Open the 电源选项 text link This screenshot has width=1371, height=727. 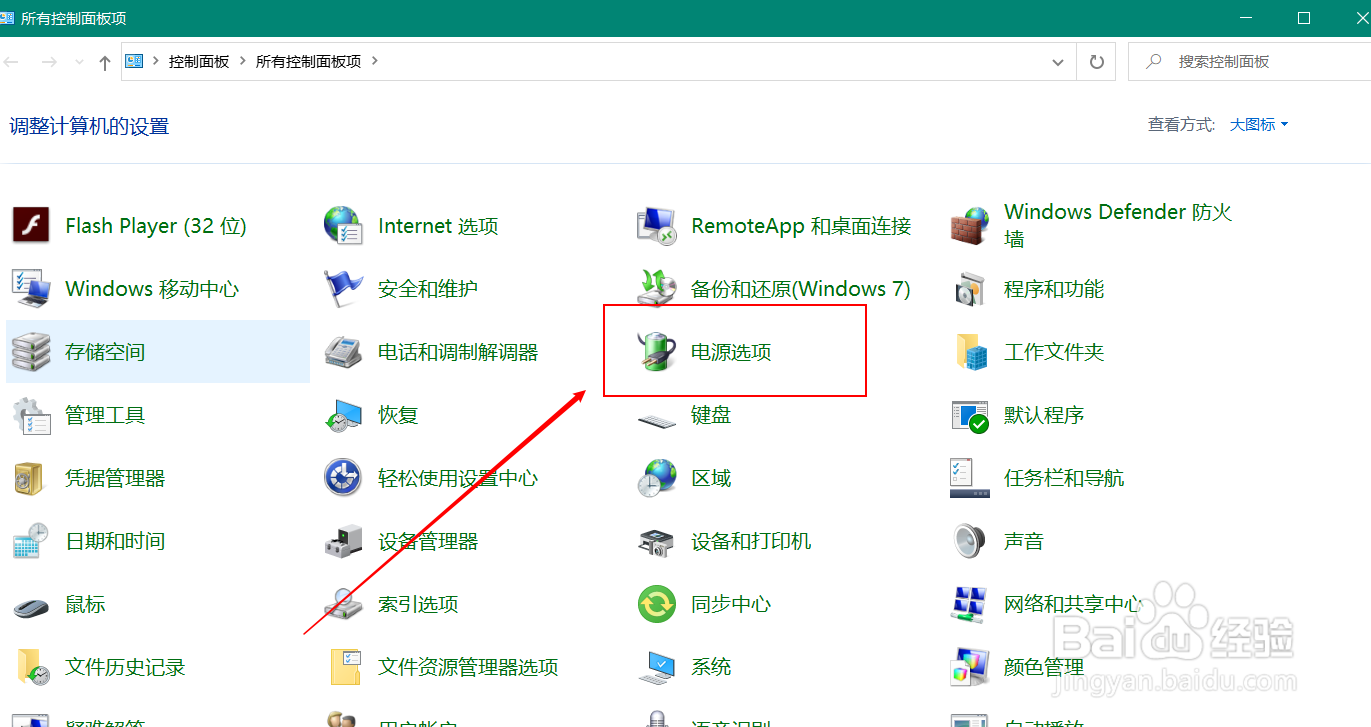pyautogui.click(x=731, y=352)
